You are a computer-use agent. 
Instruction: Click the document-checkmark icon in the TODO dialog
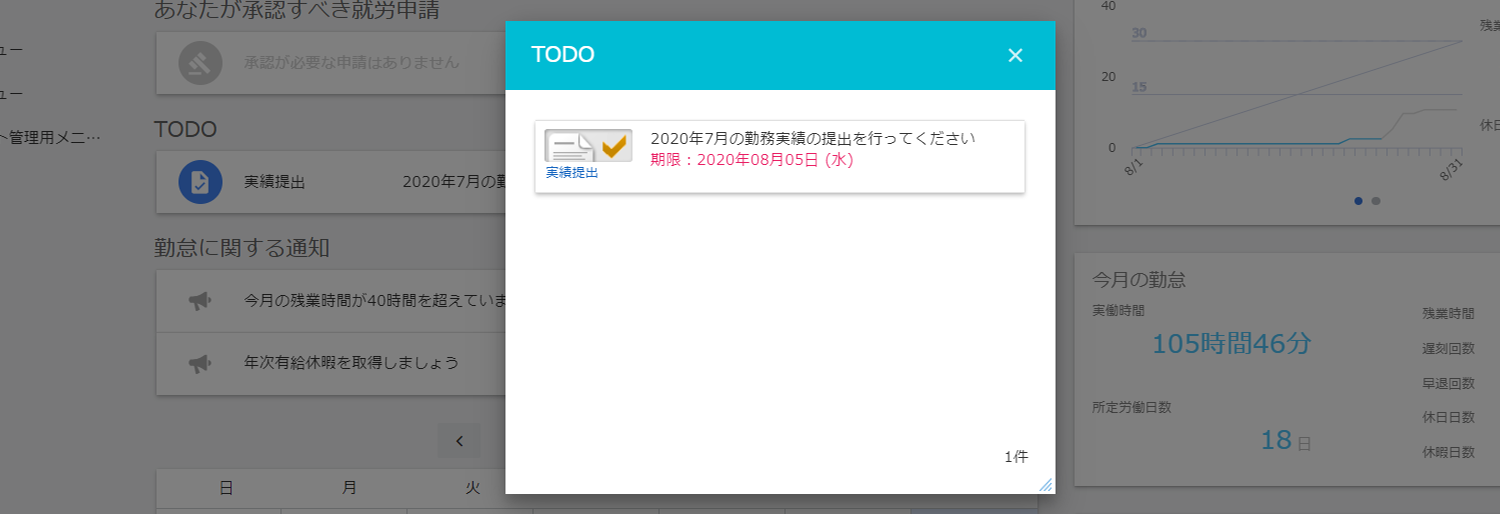click(x=588, y=146)
